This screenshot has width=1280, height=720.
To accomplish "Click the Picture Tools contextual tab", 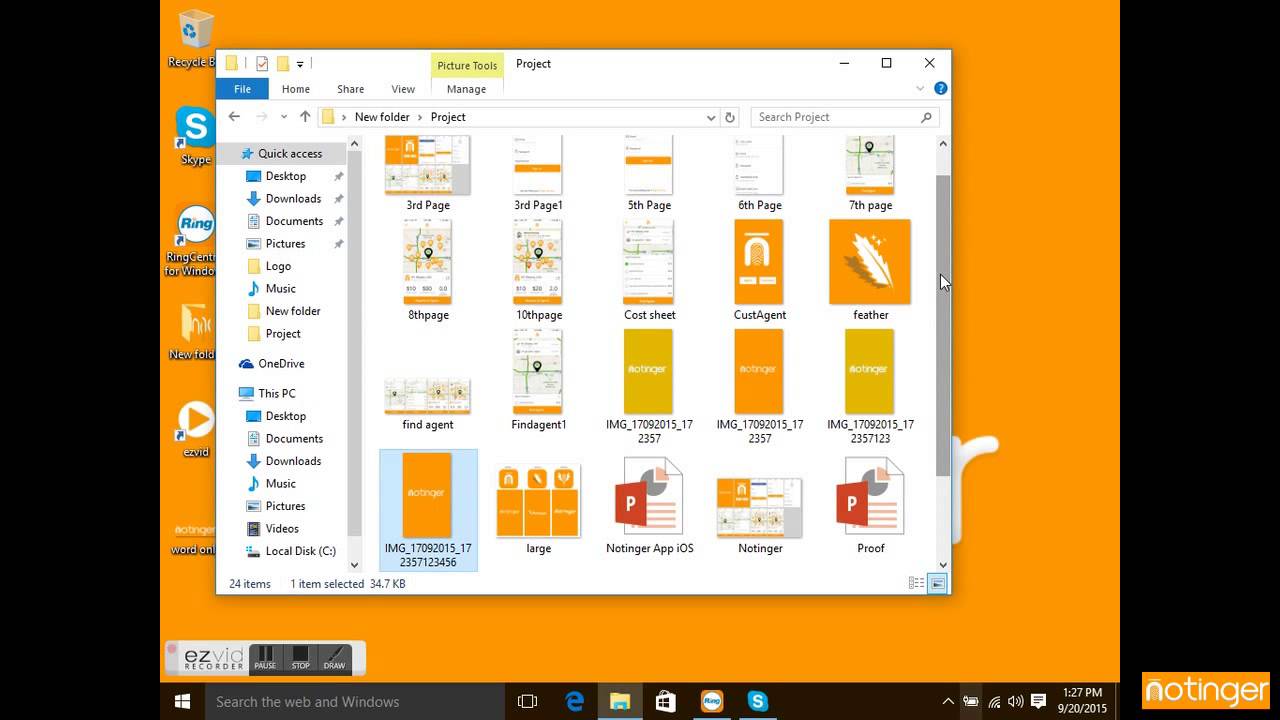I will click(x=467, y=65).
